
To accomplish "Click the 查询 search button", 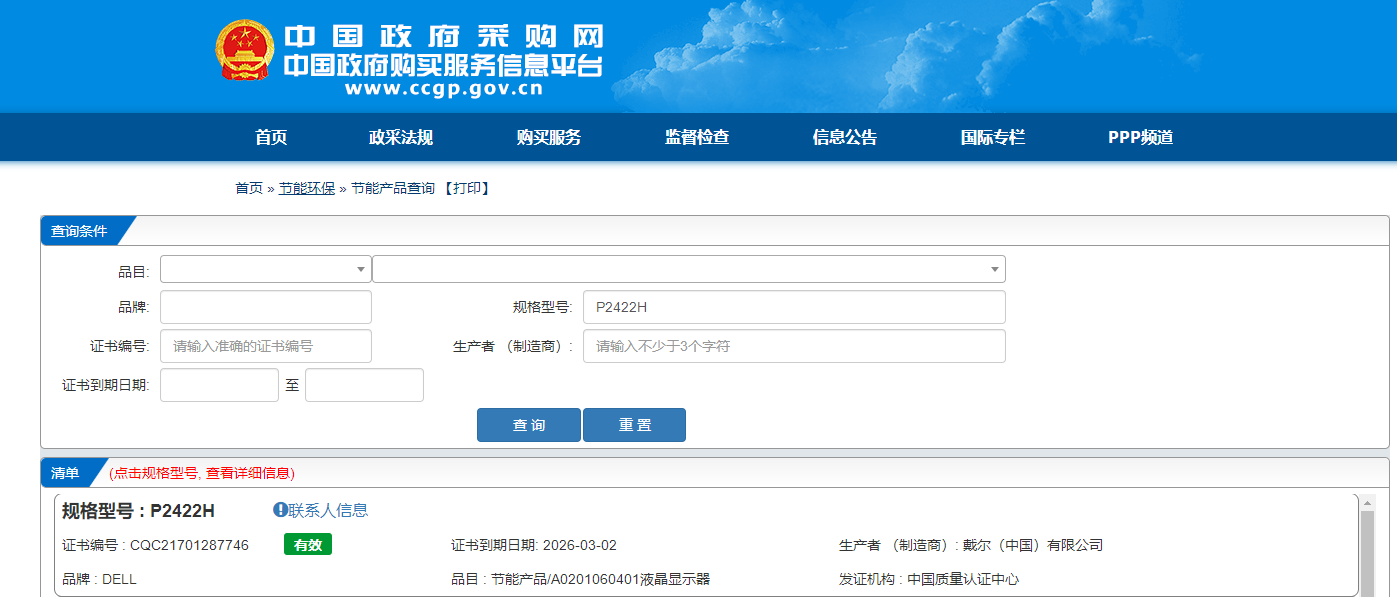I will (x=528, y=425).
